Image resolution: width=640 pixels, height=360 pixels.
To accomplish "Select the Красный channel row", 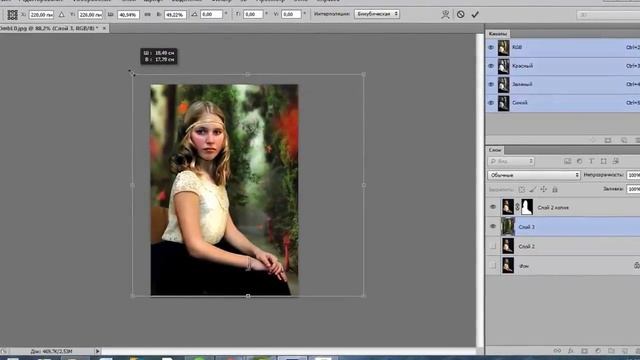I will (563, 66).
